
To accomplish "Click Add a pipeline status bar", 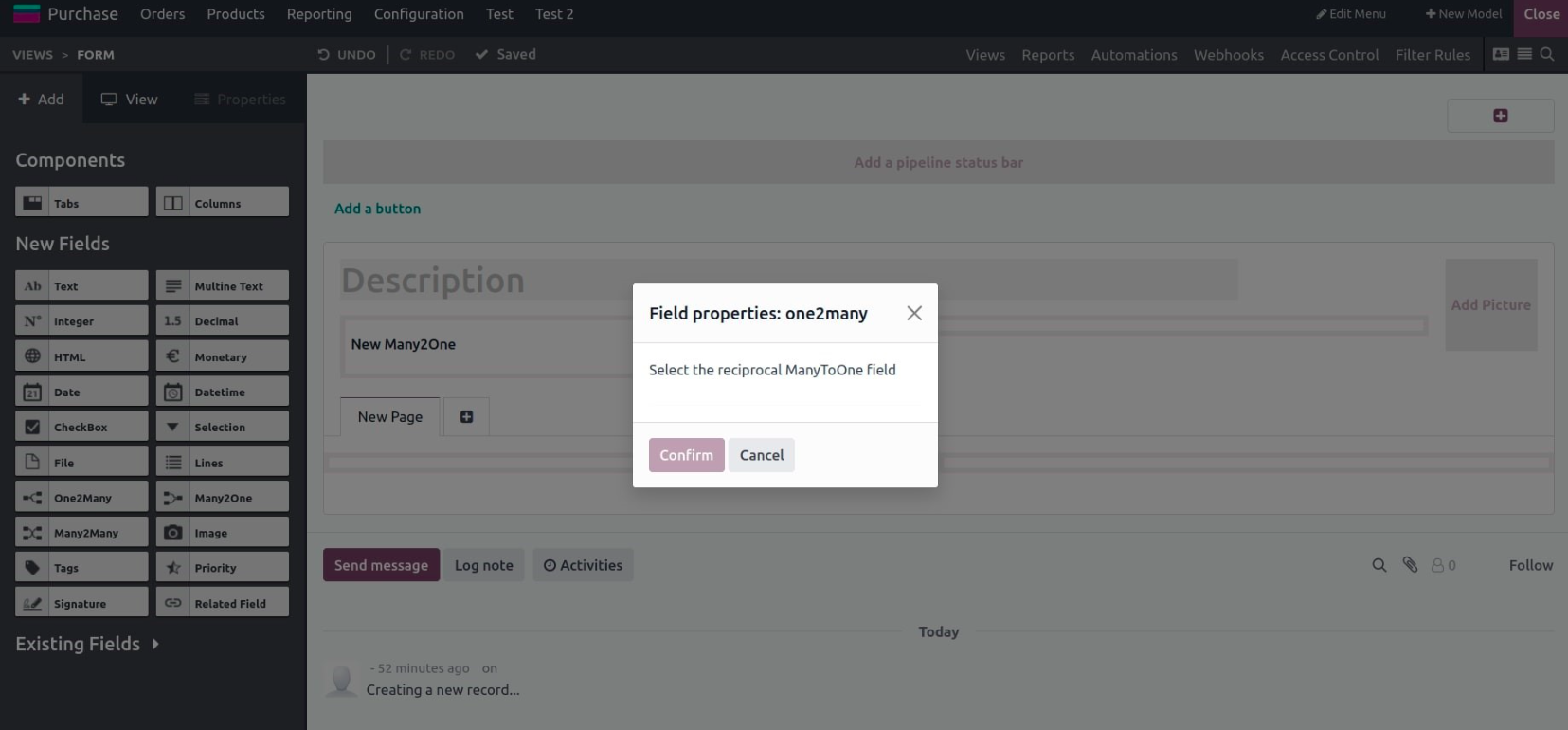I will [939, 162].
